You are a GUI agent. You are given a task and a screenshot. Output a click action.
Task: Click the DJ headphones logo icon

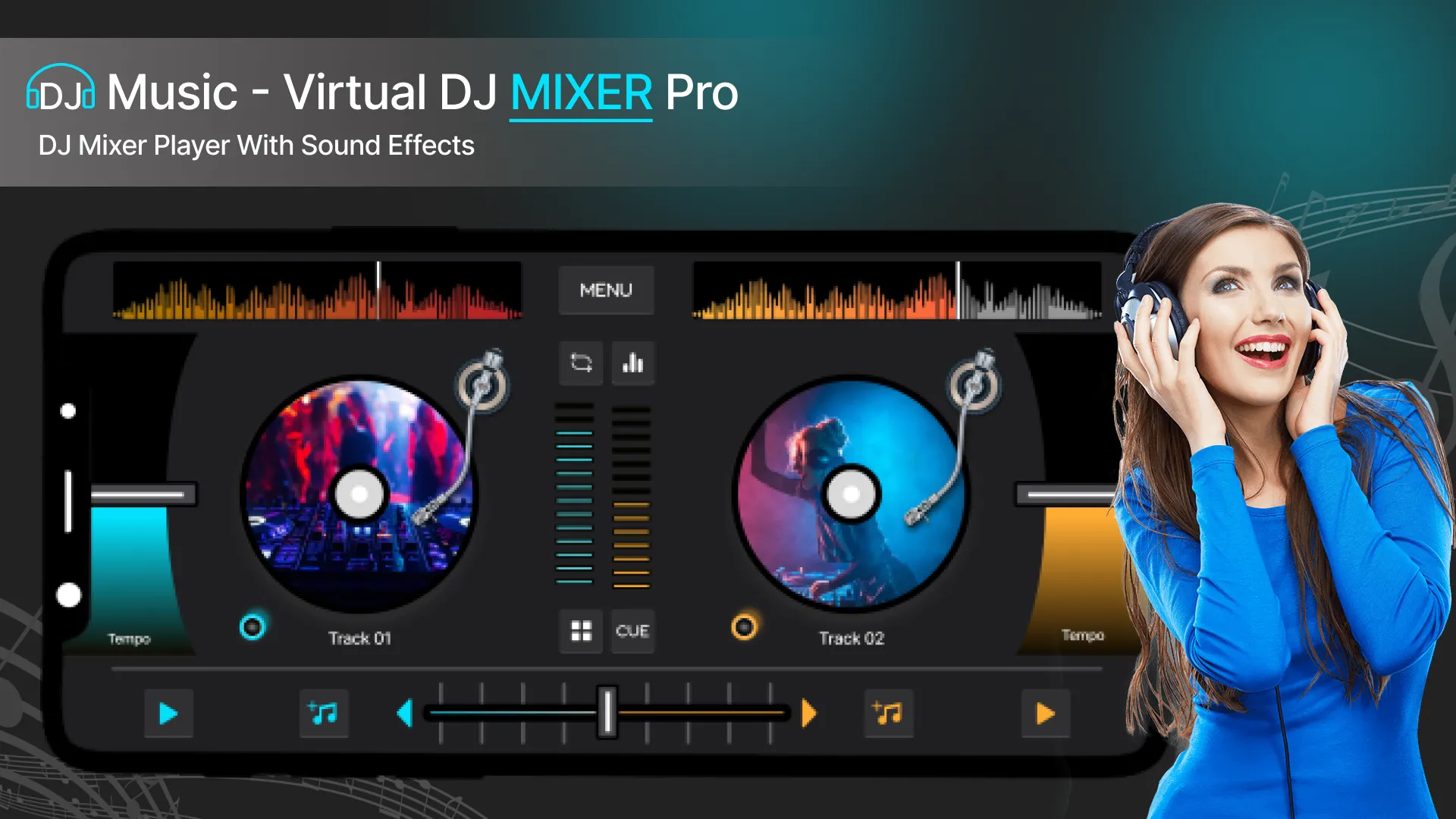[x=61, y=88]
